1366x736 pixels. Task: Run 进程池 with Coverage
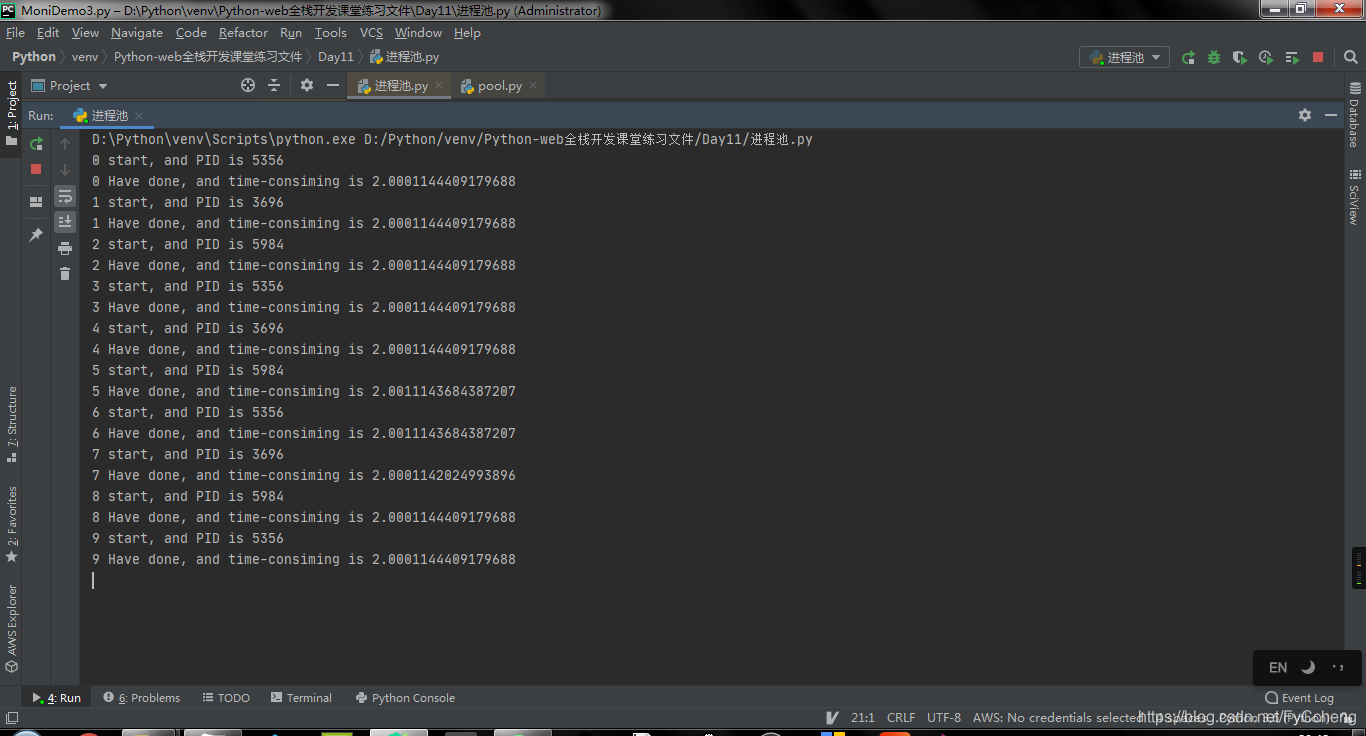point(1240,58)
